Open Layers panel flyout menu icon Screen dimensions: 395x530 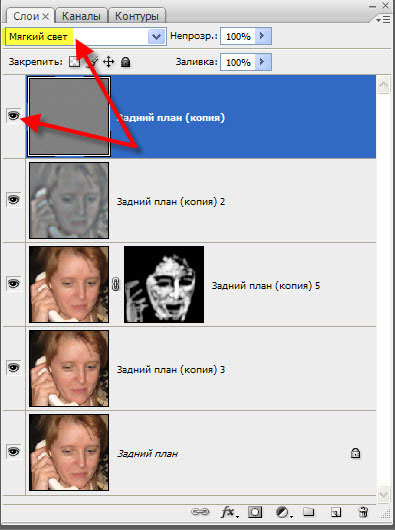coord(383,20)
